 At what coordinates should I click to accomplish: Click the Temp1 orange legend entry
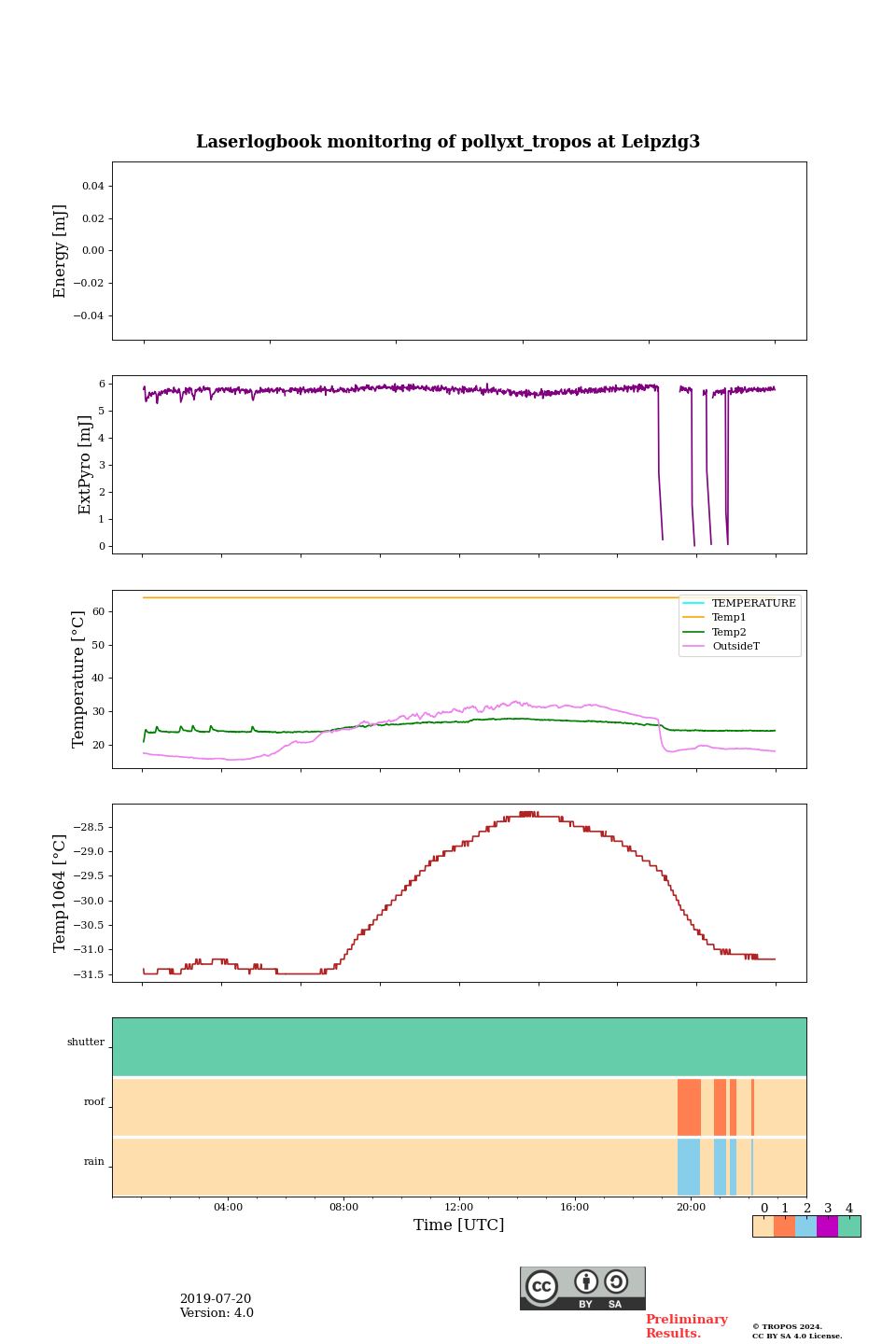point(729,618)
